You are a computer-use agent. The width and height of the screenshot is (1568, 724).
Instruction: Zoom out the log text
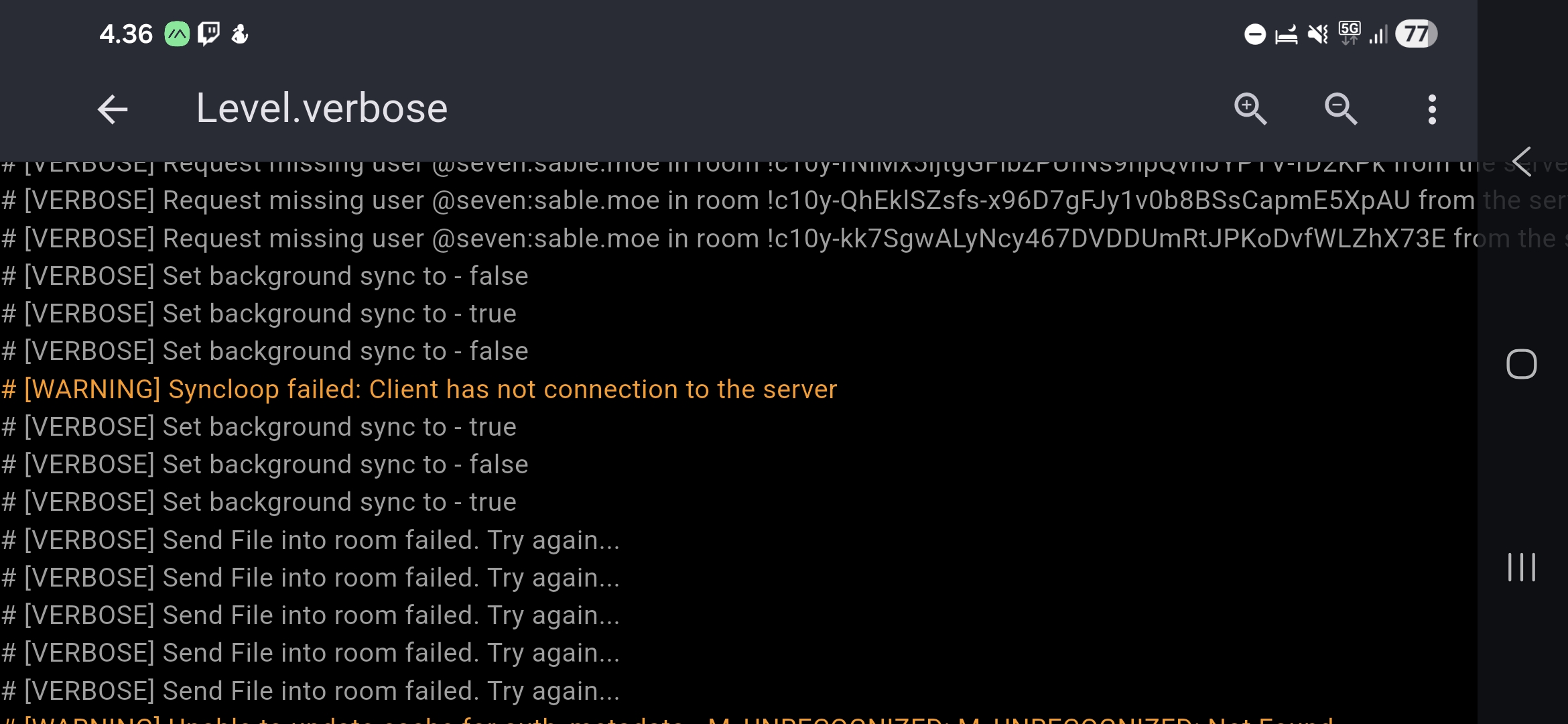click(1341, 109)
